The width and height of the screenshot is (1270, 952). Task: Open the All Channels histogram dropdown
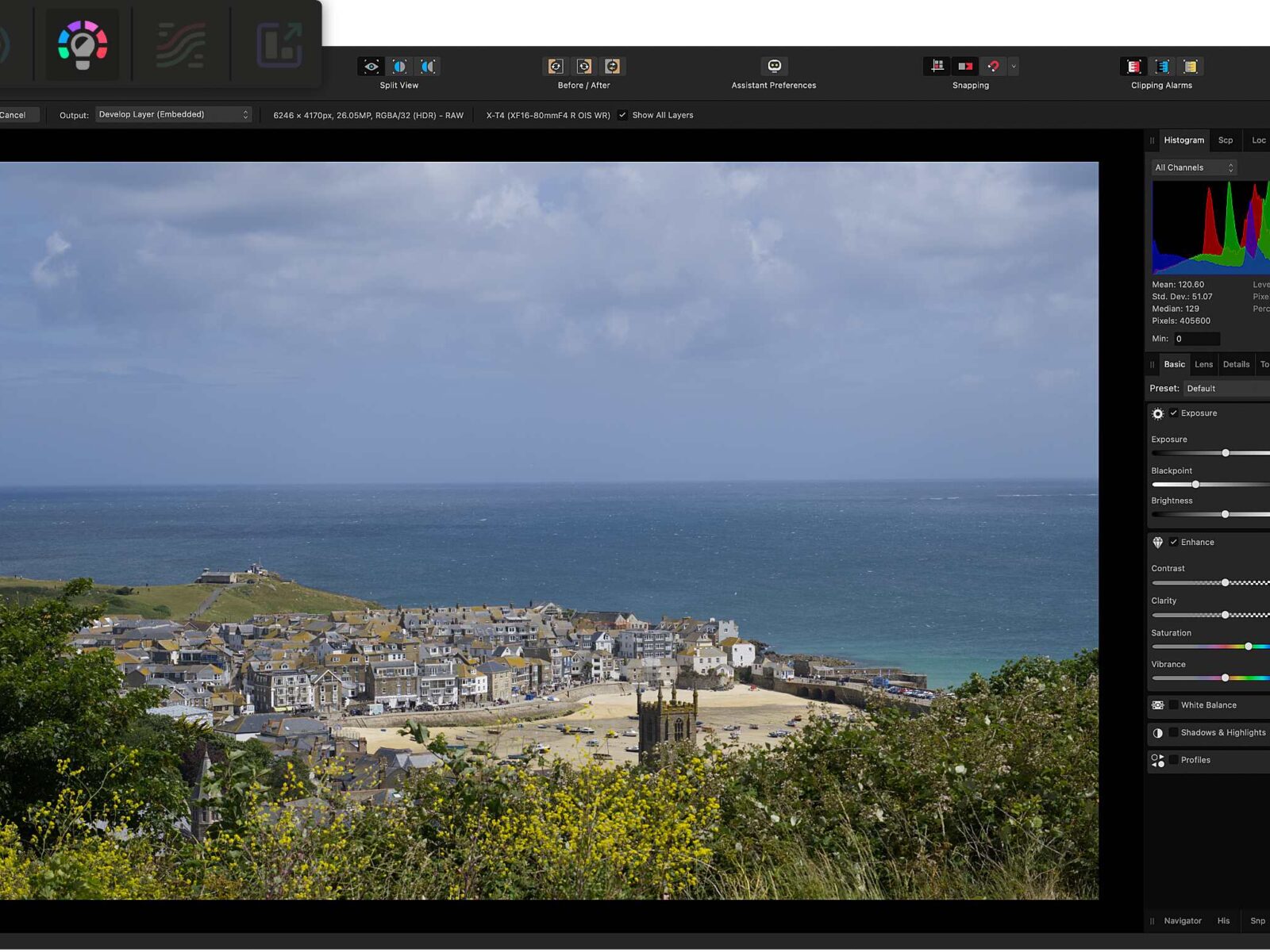pyautogui.click(x=1194, y=167)
